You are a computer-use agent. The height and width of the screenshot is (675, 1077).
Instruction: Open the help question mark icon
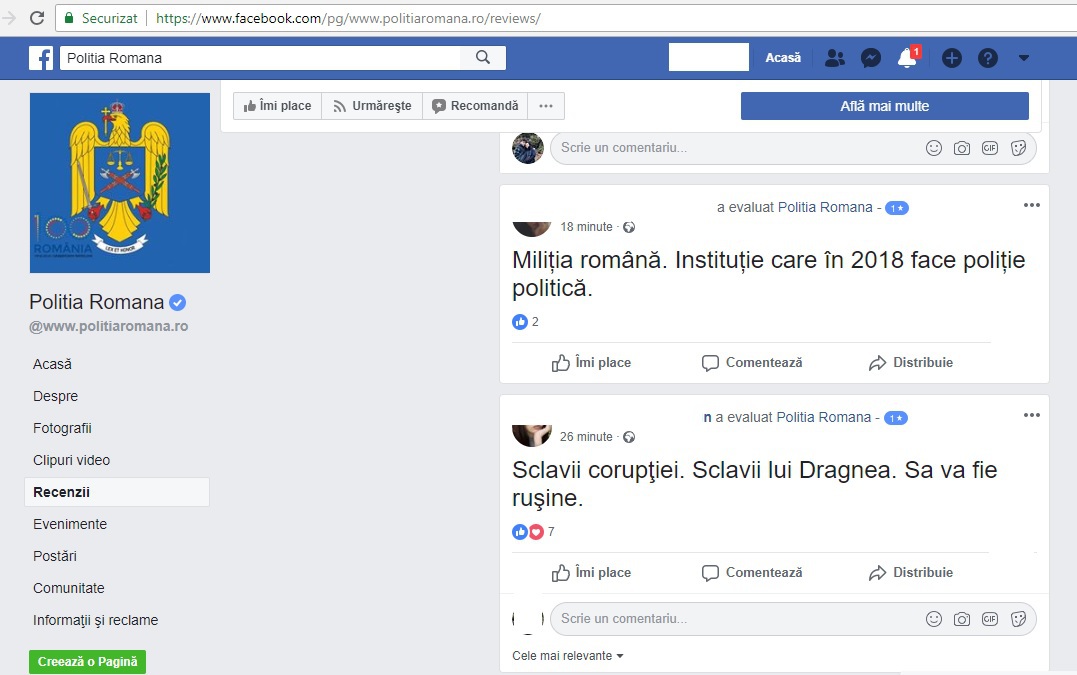coord(988,58)
